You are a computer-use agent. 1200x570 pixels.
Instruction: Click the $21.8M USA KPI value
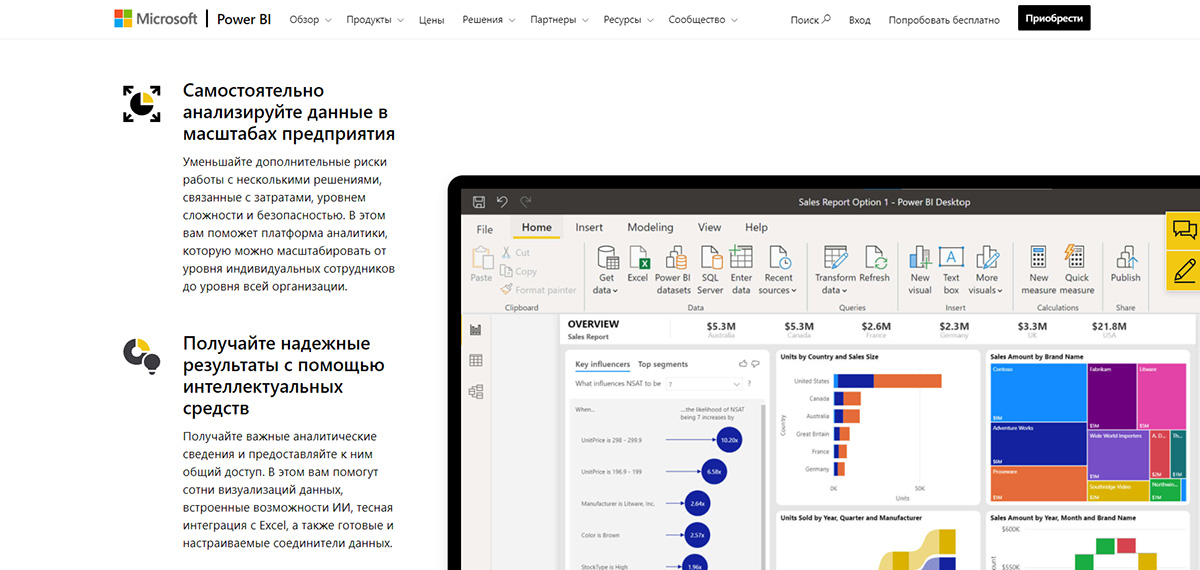click(x=1109, y=326)
